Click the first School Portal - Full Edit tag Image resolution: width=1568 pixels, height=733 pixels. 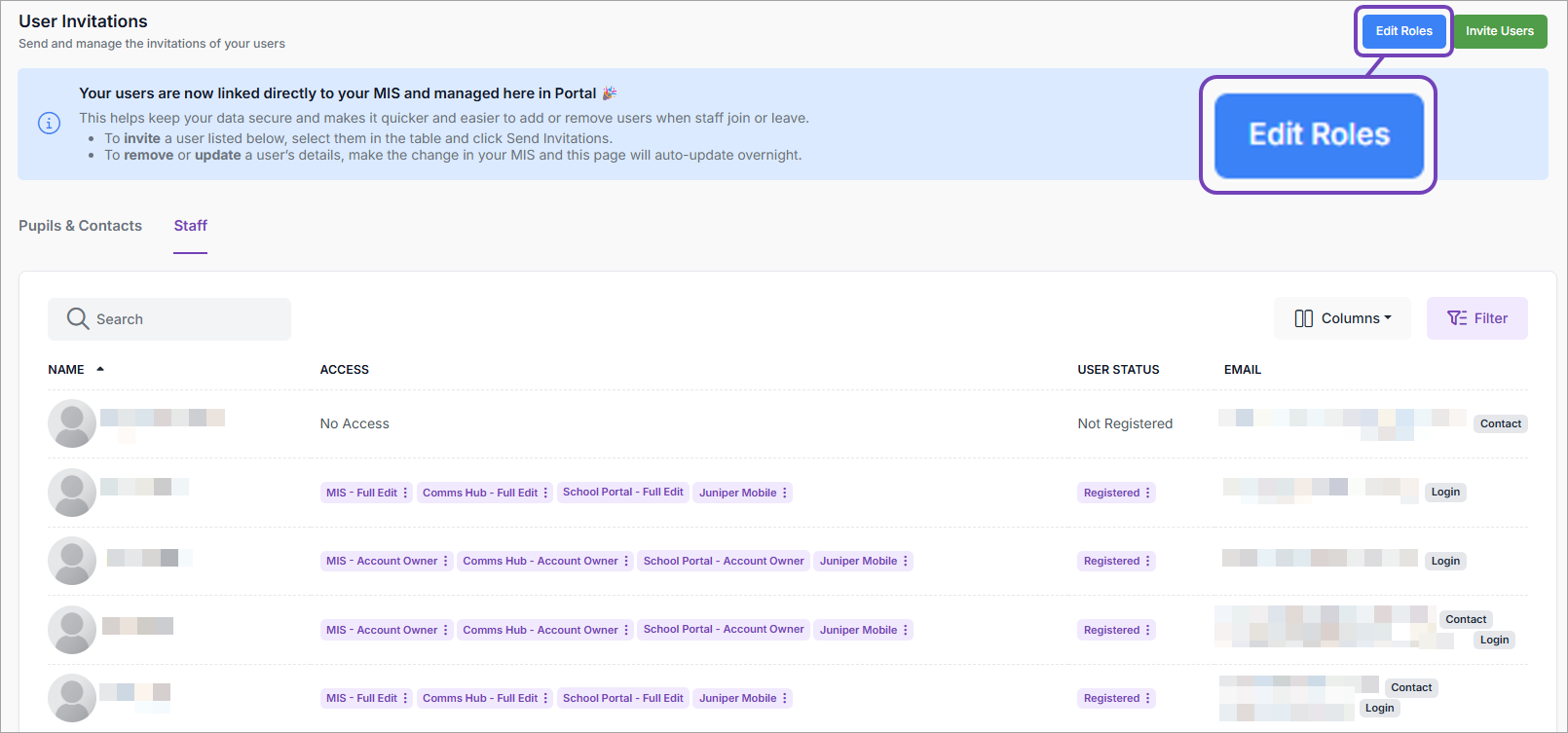pos(623,493)
